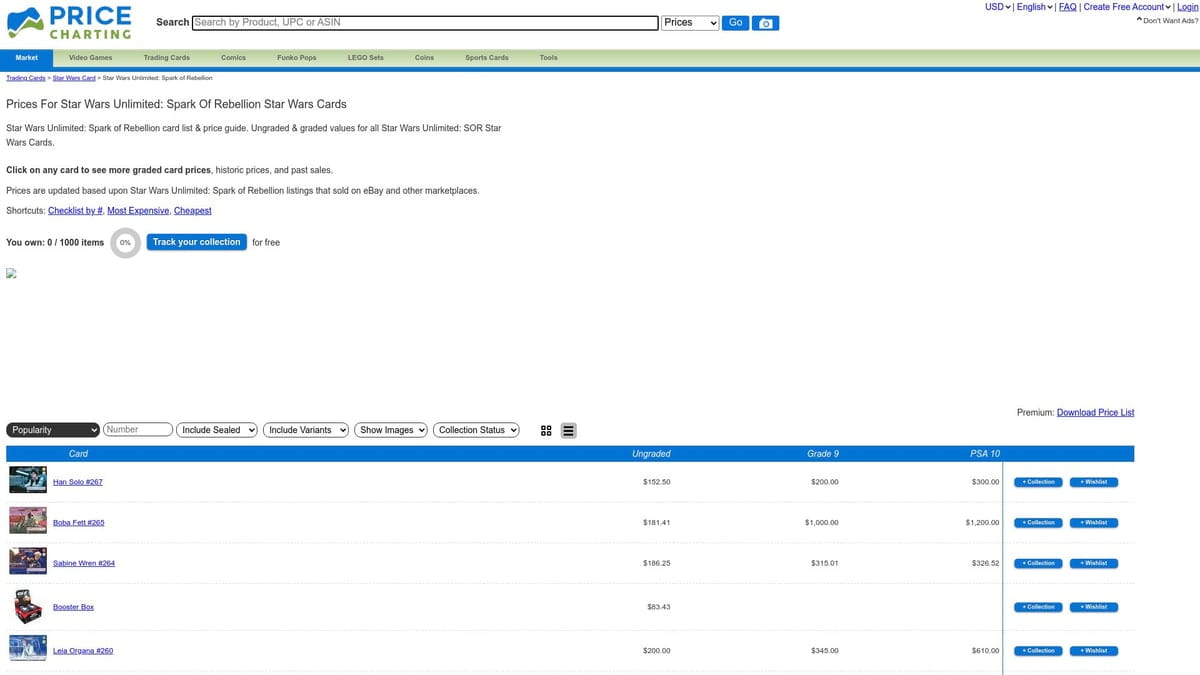Open the Coins menu
Image resolution: width=1200 pixels, height=675 pixels.
pyautogui.click(x=424, y=58)
